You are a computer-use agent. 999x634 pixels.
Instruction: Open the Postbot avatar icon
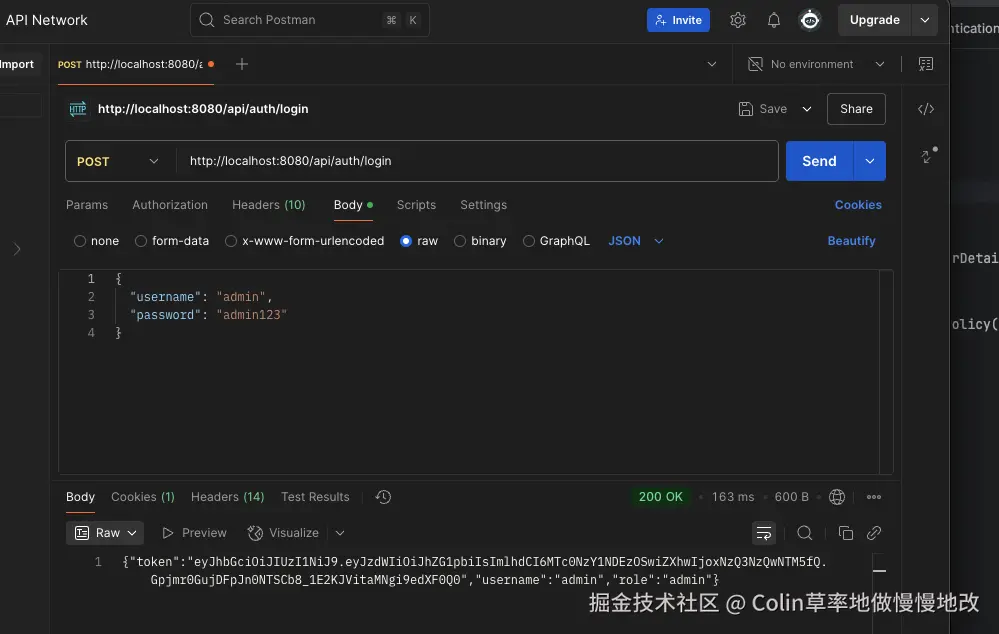point(810,20)
